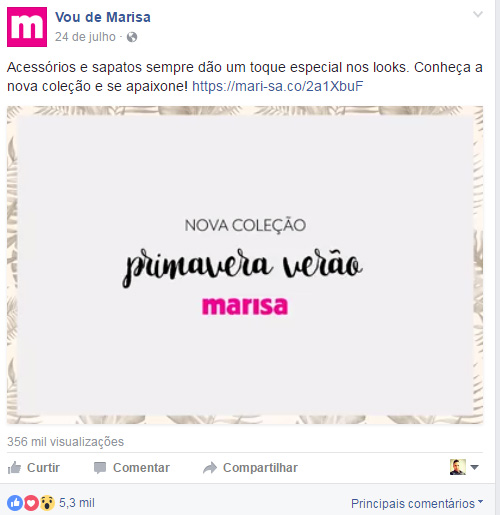
Task: Click the Curtir thumbs-up icon
Action: click(14, 468)
